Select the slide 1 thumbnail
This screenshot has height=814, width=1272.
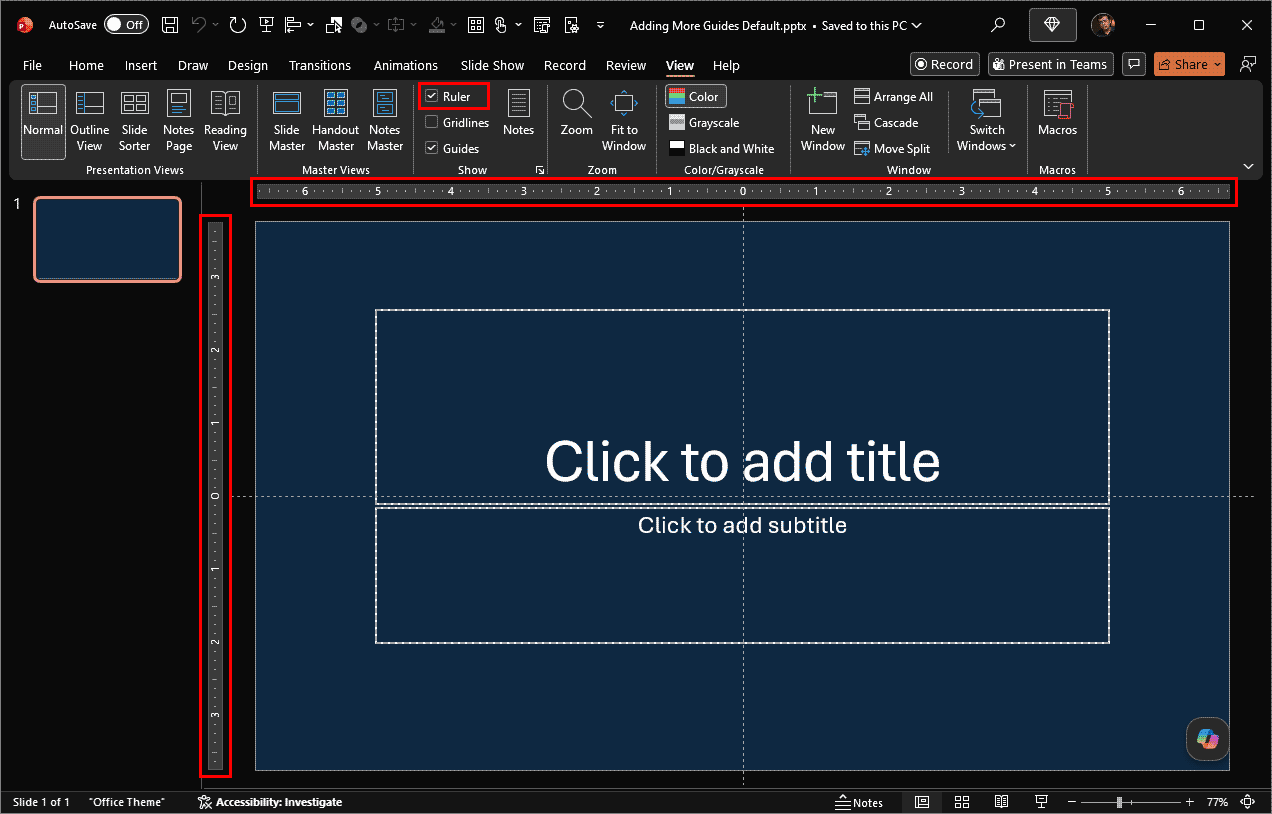click(x=108, y=239)
